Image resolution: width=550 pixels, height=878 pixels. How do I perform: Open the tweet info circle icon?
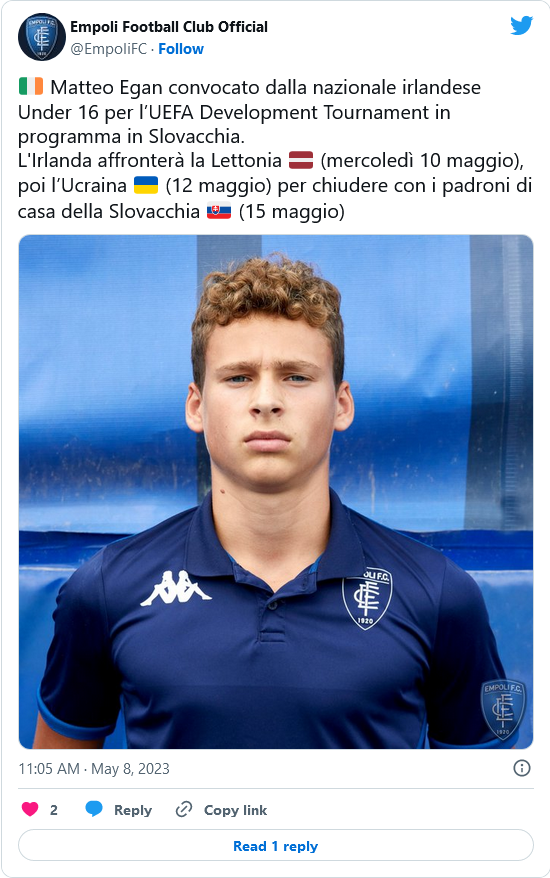tap(521, 768)
